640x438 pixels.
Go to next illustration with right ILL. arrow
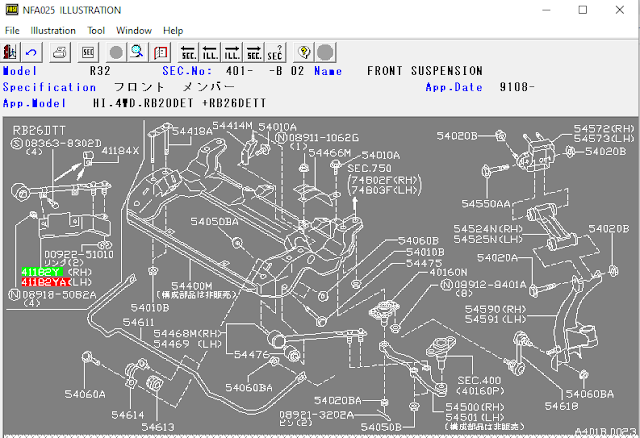pyautogui.click(x=232, y=53)
